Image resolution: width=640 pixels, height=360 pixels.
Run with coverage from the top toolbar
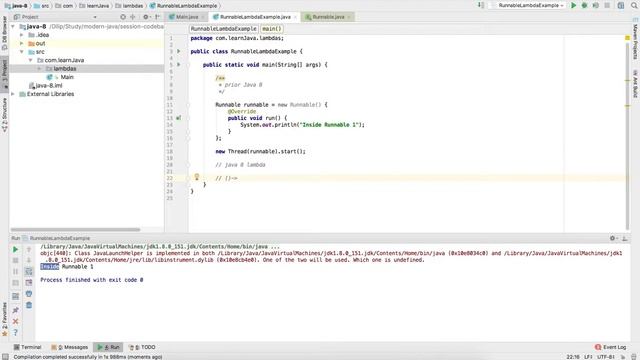[x=596, y=5]
